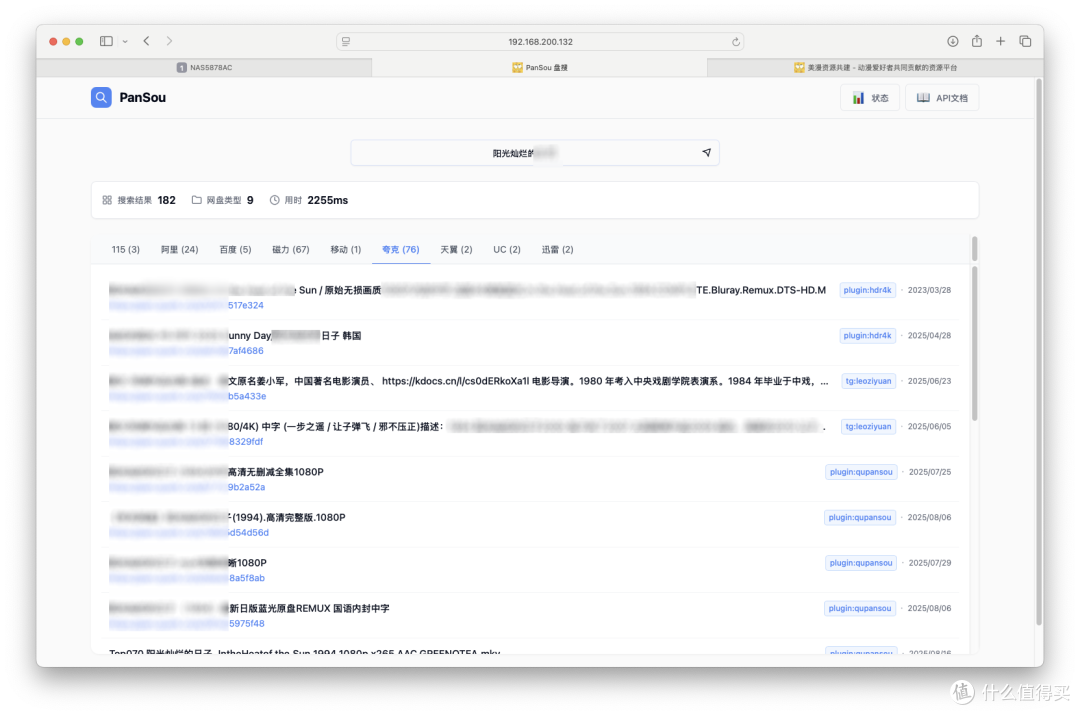
Task: Click the paper-plane submit icon in search box
Action: pos(706,152)
